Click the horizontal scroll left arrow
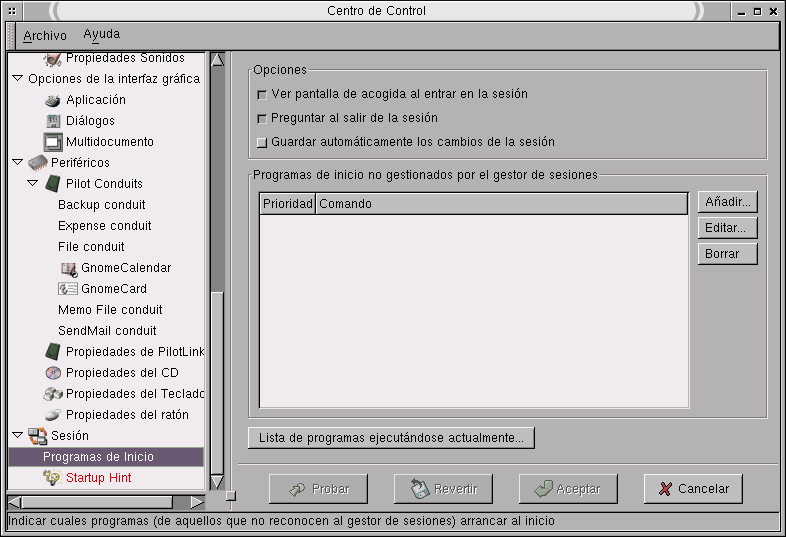The height and width of the screenshot is (537, 786). (x=15, y=502)
